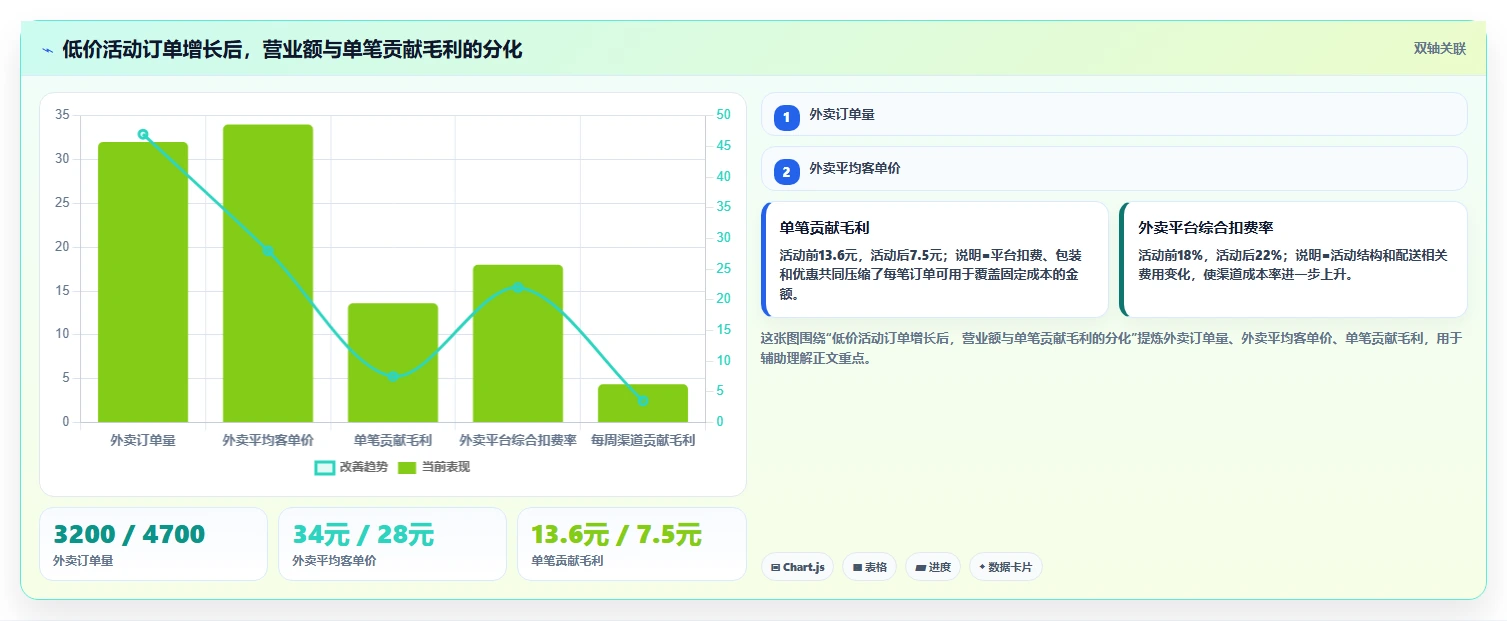Click the blue number 2 badge
This screenshot has height=621, width=1507.
[786, 172]
